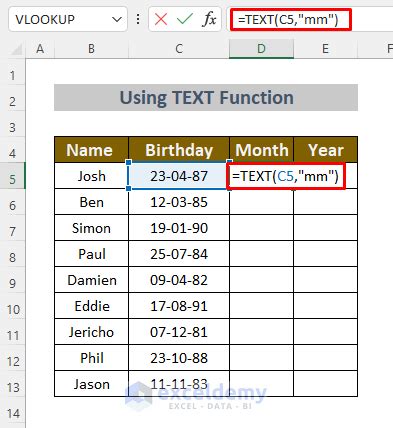Select column D header
Screen dimensions: 393x428
point(261,49)
